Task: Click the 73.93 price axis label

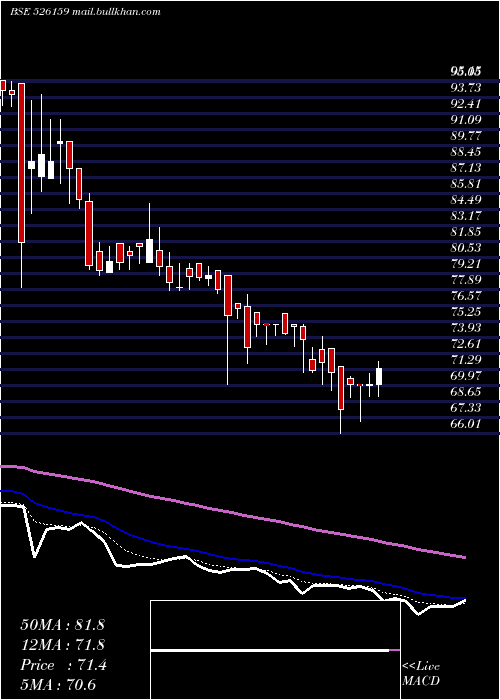Action: [465, 328]
